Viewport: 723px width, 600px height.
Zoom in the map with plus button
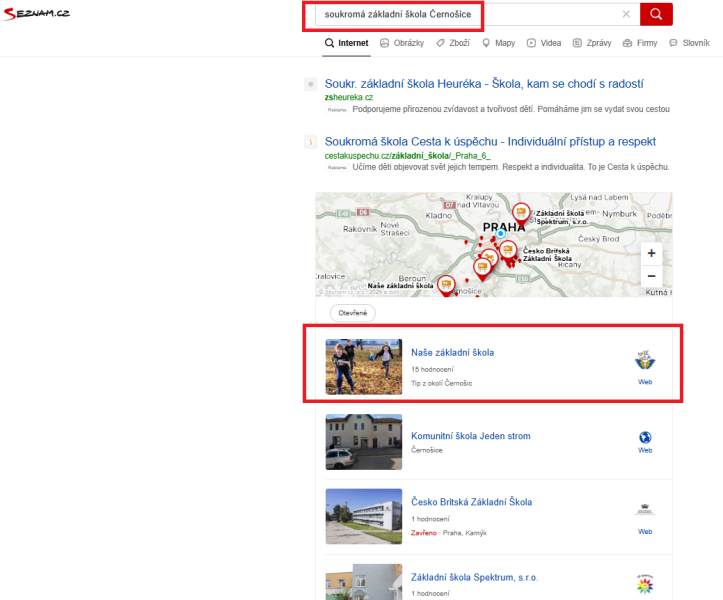[x=651, y=254]
